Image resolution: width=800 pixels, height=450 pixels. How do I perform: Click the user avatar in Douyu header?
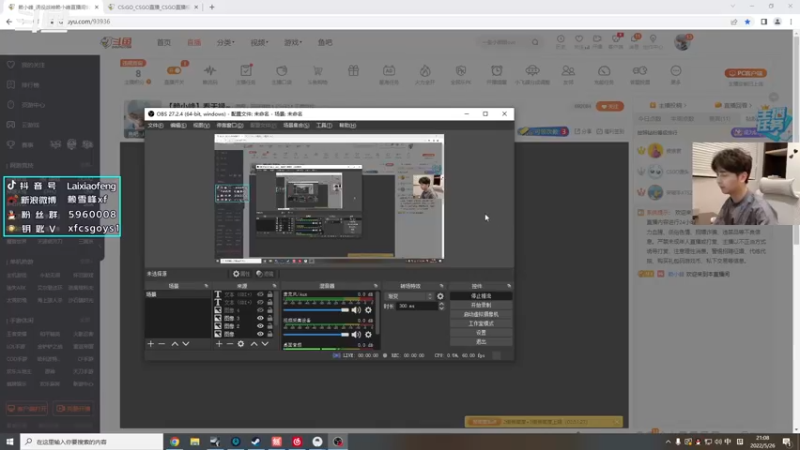[x=682, y=42]
